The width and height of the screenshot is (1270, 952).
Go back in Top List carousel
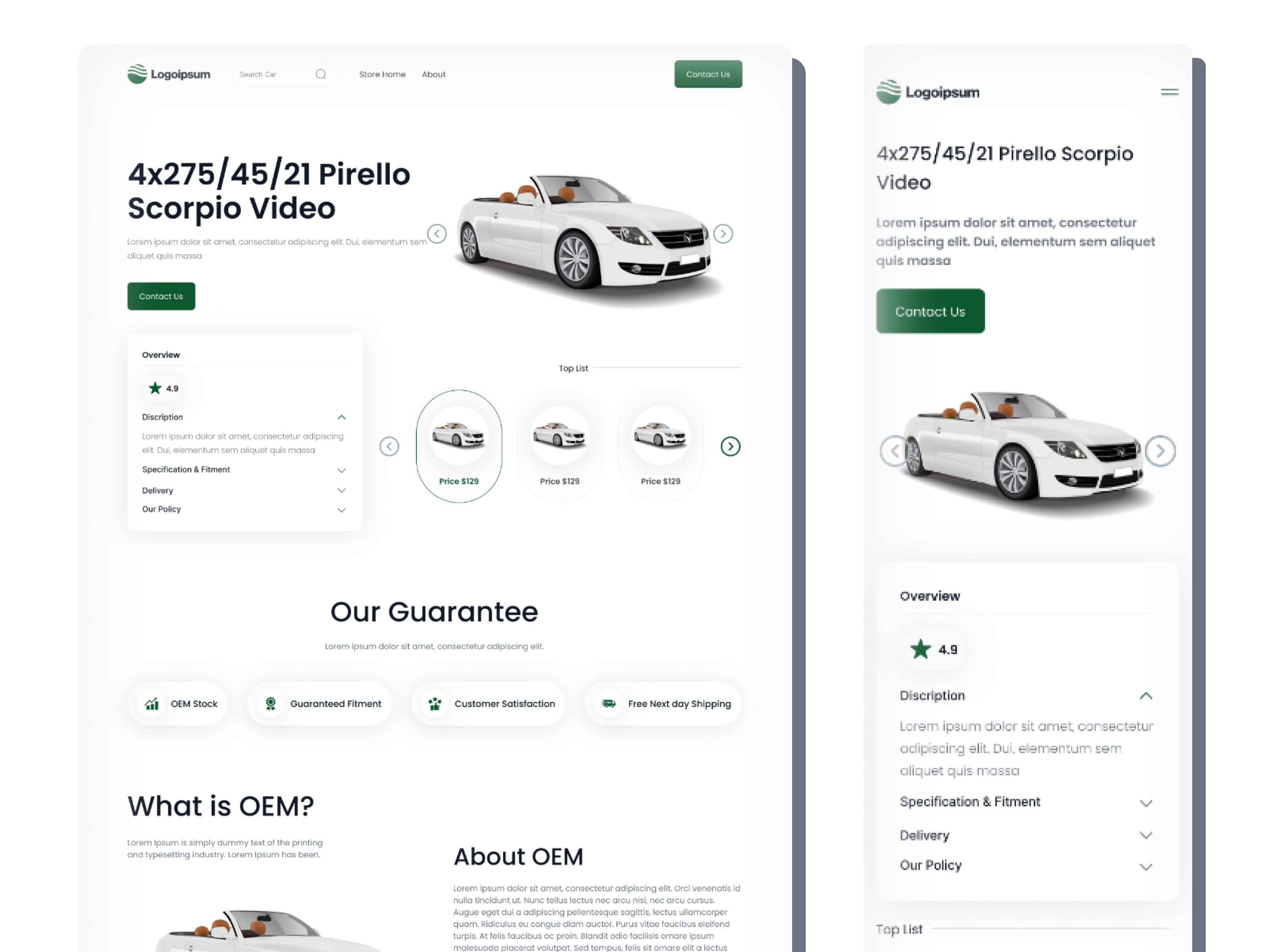click(389, 446)
